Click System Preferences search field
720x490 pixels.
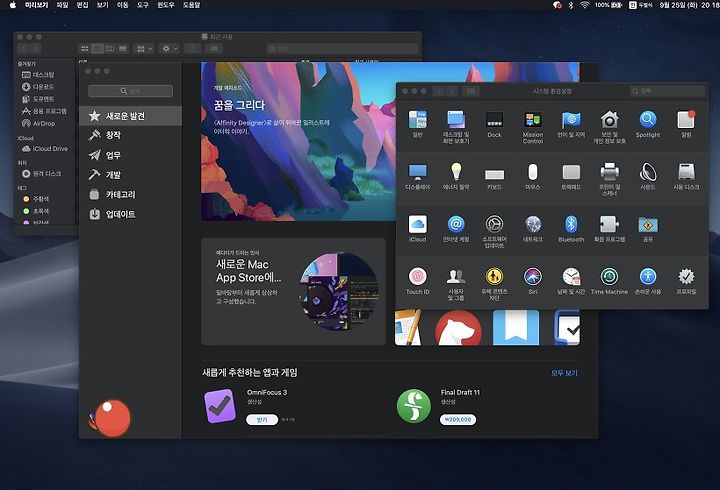pyautogui.click(x=667, y=91)
